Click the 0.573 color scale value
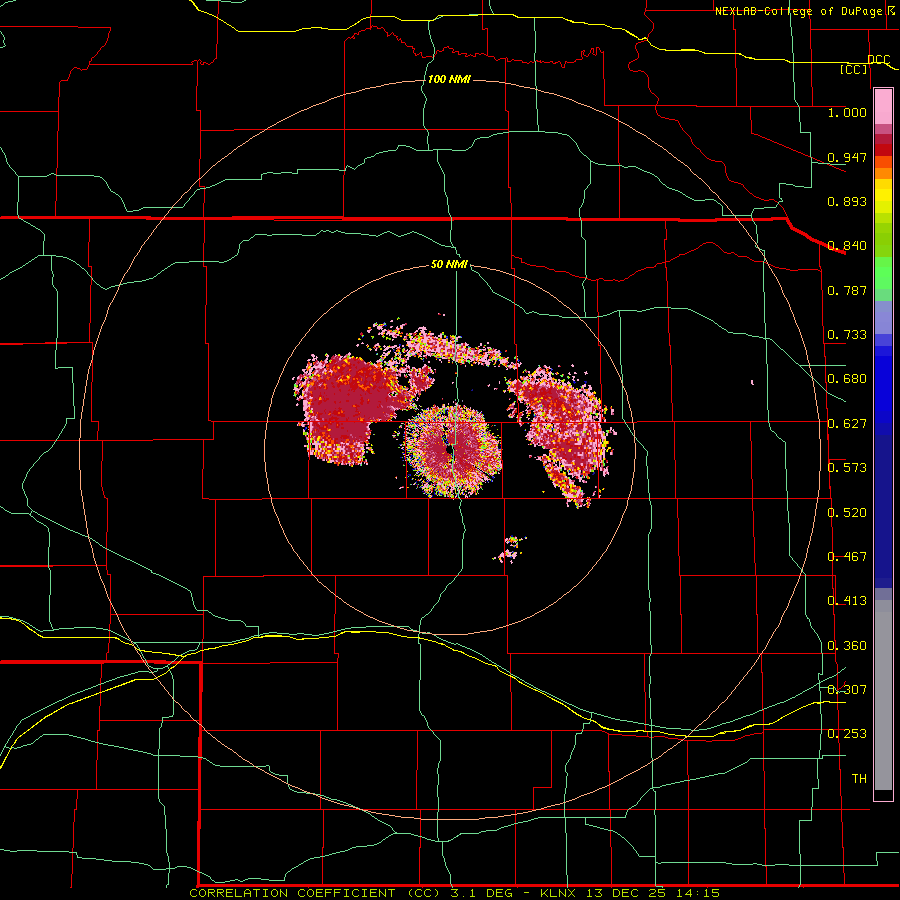This screenshot has height=900, width=900. pyautogui.click(x=847, y=468)
